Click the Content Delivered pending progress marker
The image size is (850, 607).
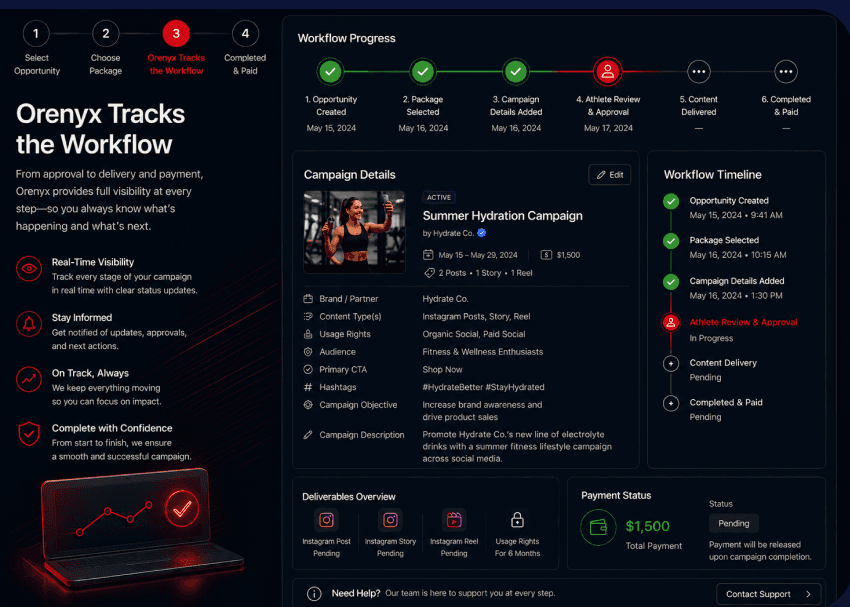coord(699,72)
